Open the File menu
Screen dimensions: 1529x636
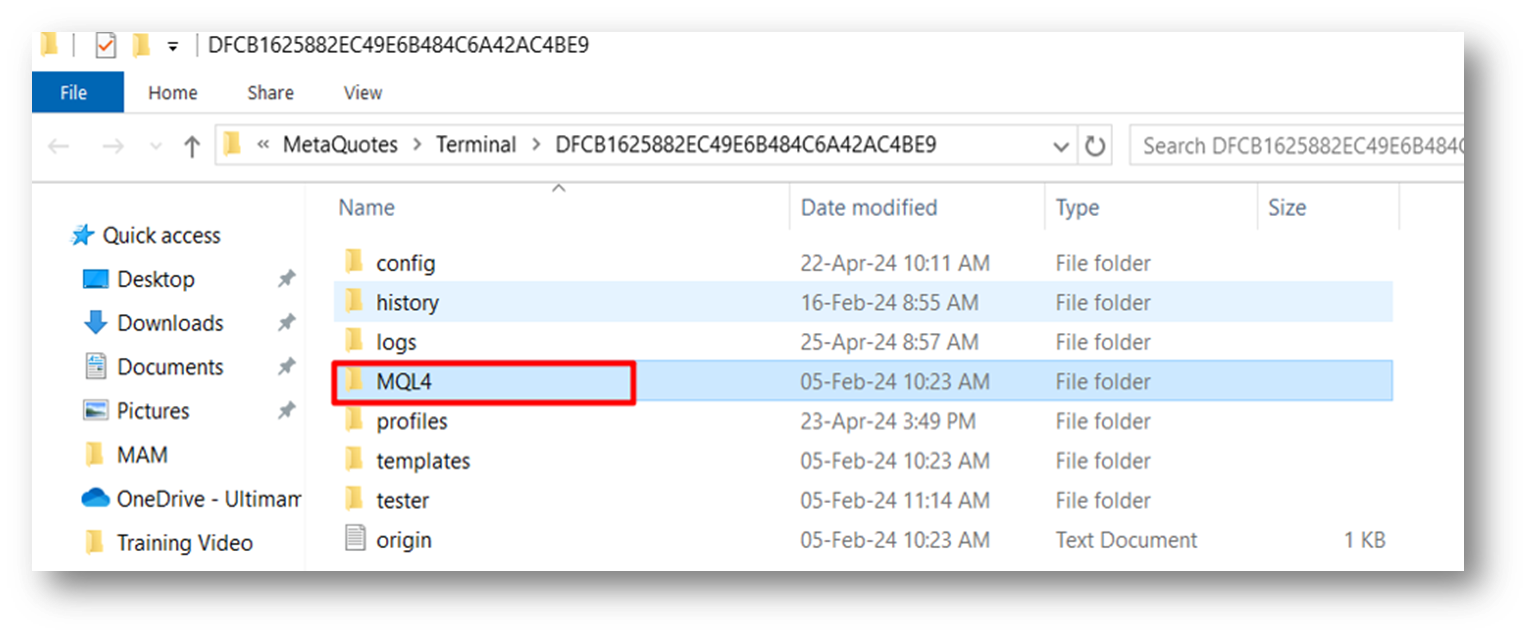coord(74,92)
